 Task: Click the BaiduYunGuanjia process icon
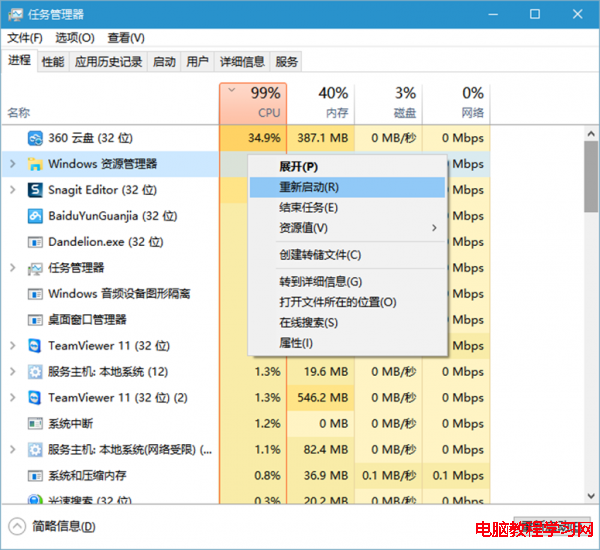(x=35, y=216)
